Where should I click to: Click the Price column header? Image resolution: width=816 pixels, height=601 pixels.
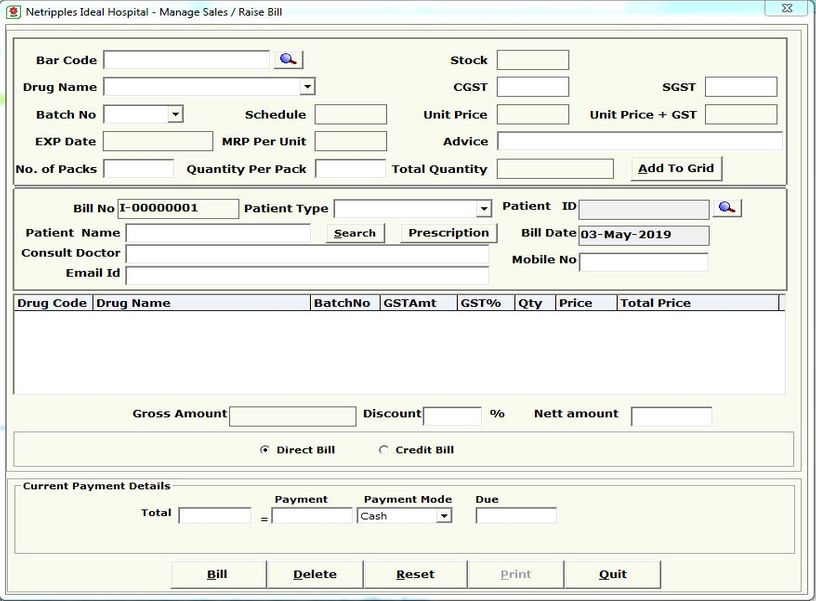(x=586, y=303)
